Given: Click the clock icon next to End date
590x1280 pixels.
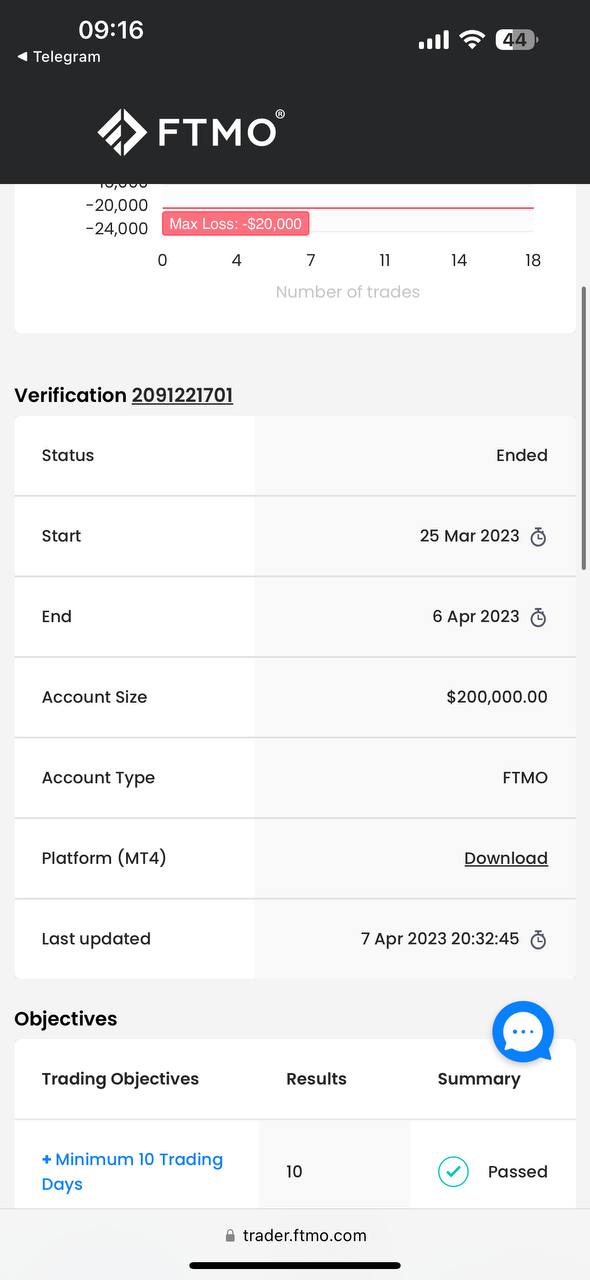Looking at the screenshot, I should 538,617.
